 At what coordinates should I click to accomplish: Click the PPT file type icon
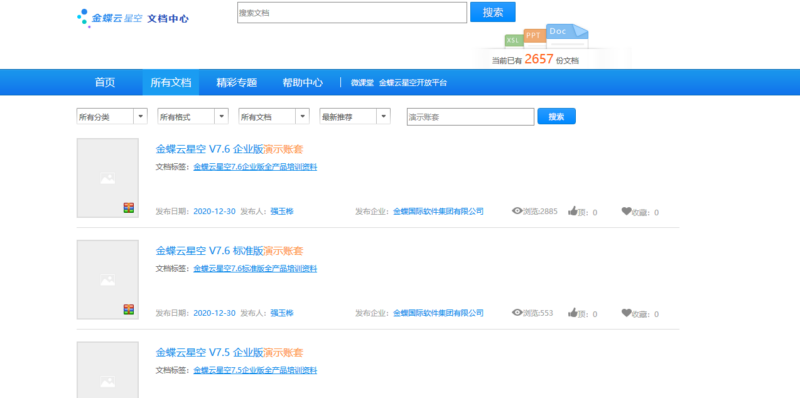(534, 35)
